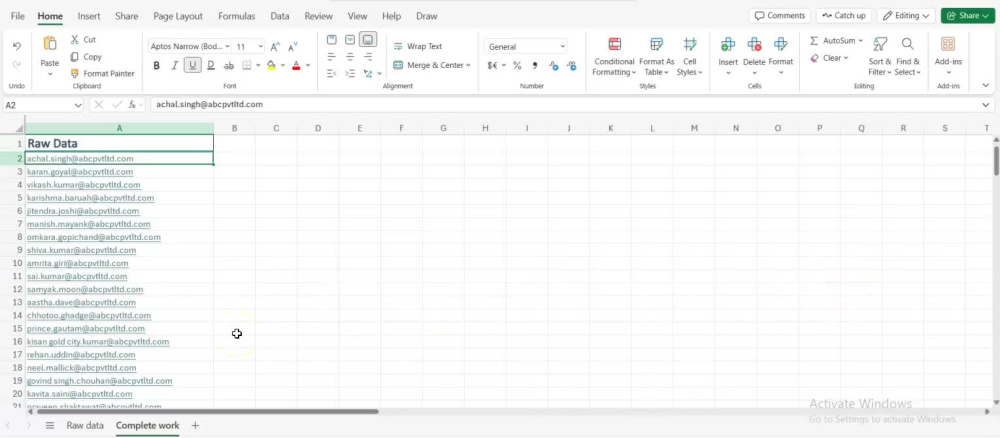
Task: Expand the formula bar chevron
Action: coord(986,105)
